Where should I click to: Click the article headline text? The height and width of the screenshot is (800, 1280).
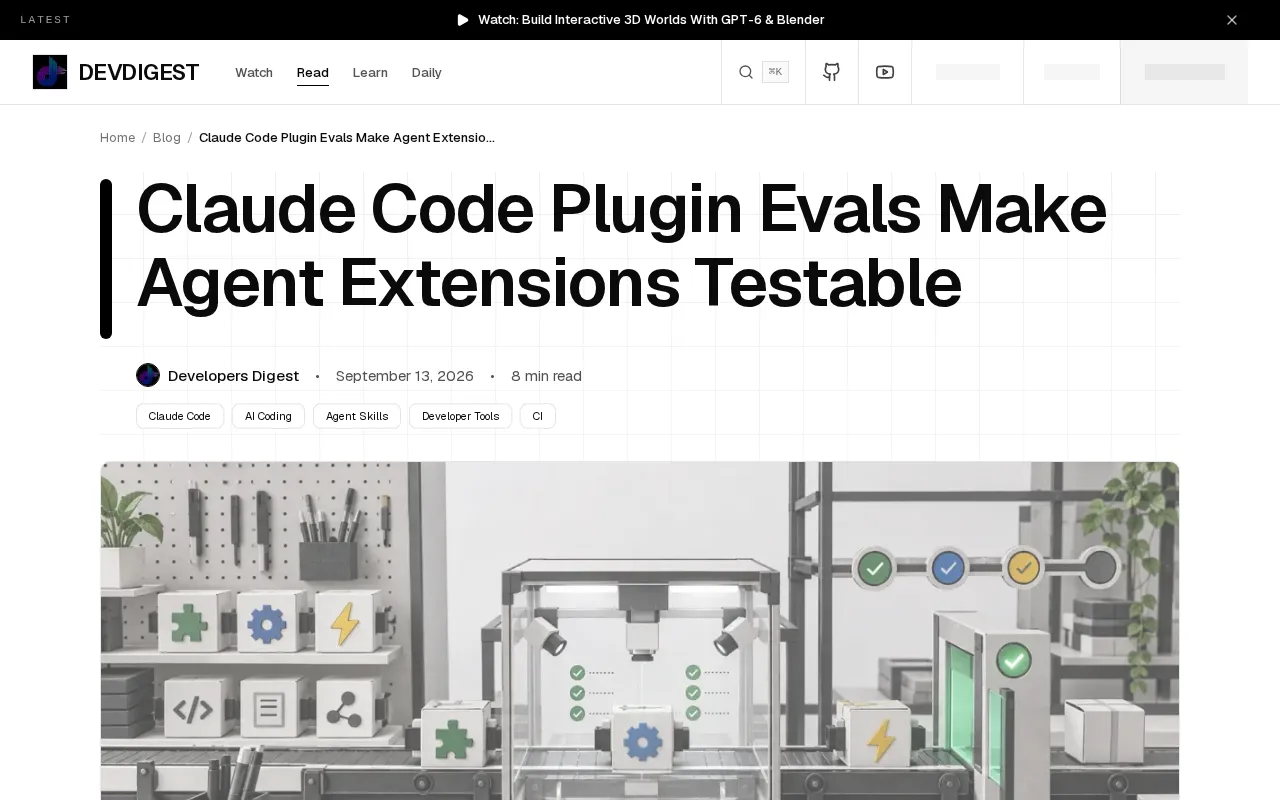click(621, 246)
